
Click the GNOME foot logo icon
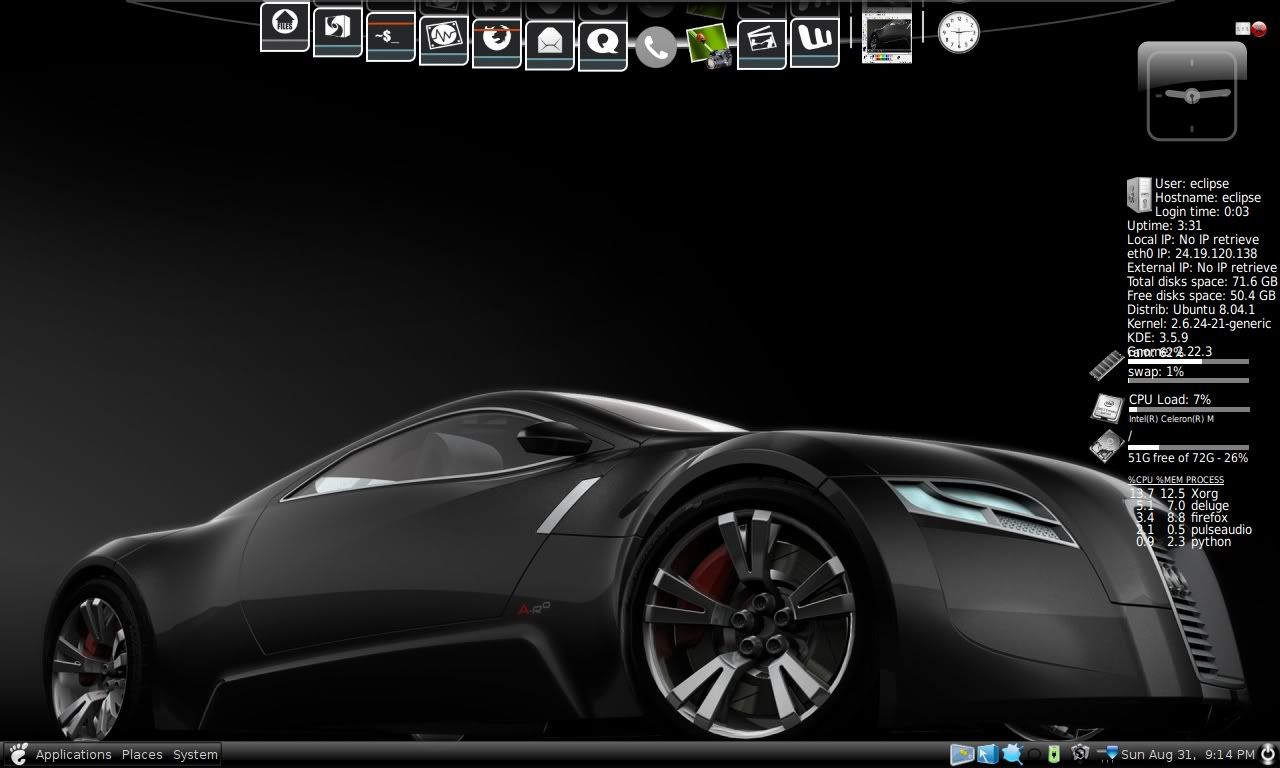click(x=17, y=754)
